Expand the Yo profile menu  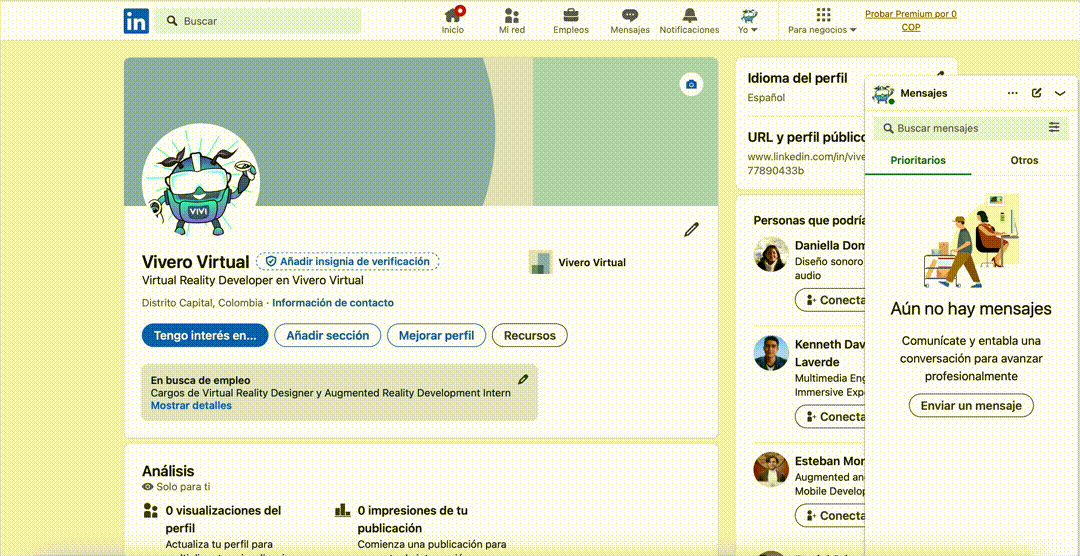(x=749, y=21)
